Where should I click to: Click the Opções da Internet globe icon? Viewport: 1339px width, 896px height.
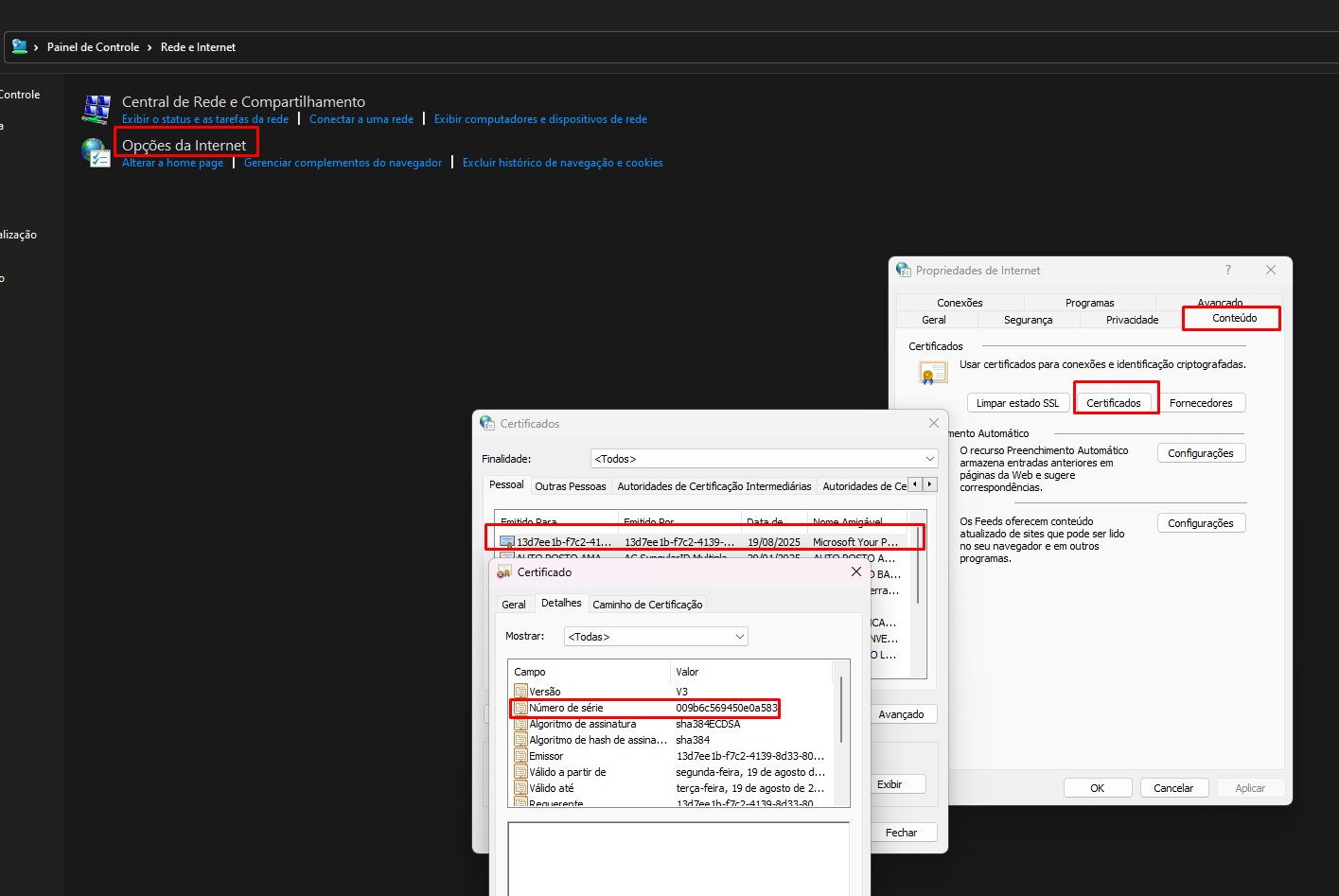point(97,152)
